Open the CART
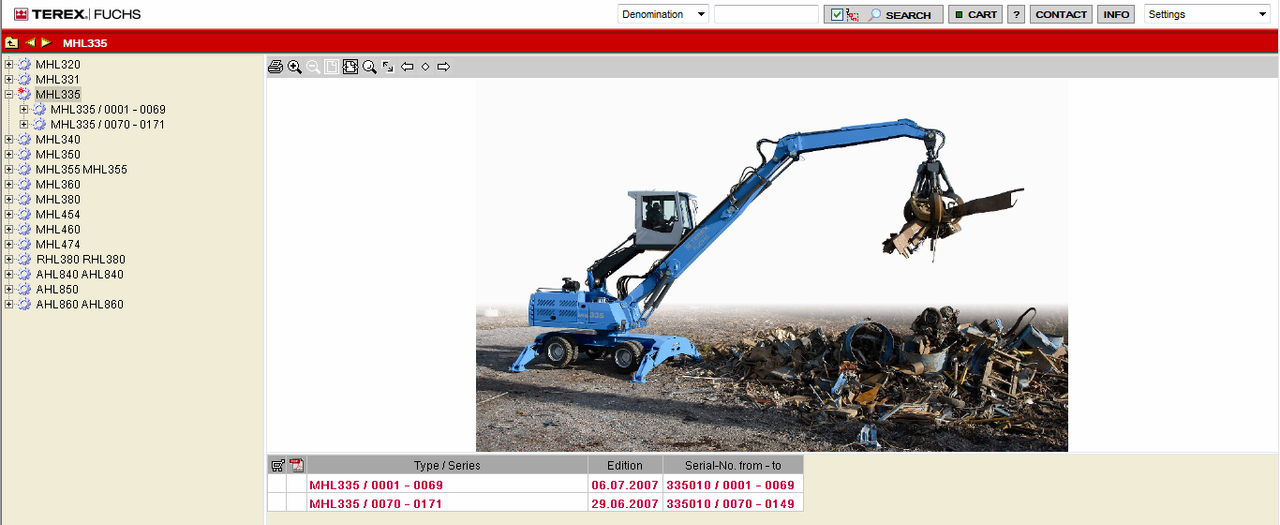The height and width of the screenshot is (525, 1280). [975, 15]
